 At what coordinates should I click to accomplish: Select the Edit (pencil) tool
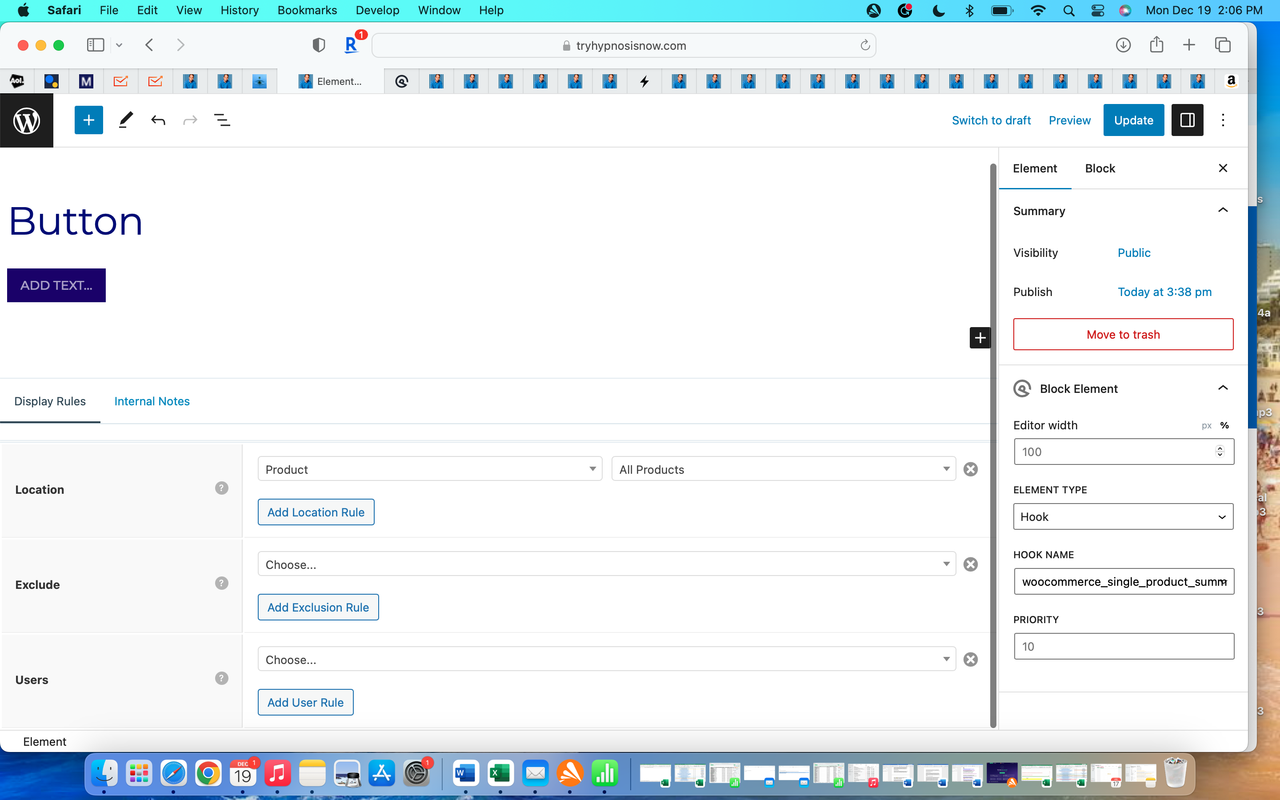click(124, 120)
